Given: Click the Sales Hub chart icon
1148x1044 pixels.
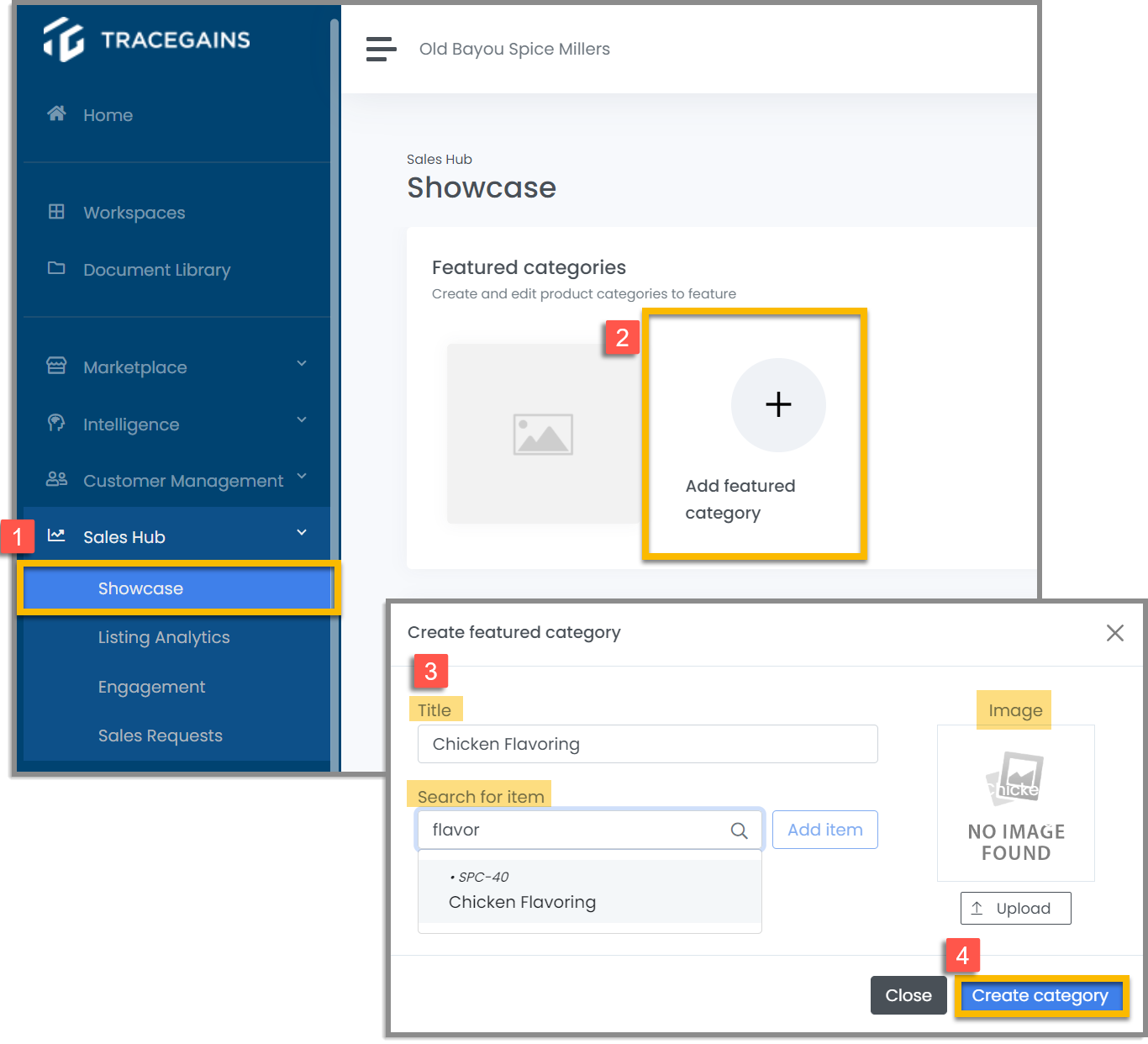Looking at the screenshot, I should [56, 535].
